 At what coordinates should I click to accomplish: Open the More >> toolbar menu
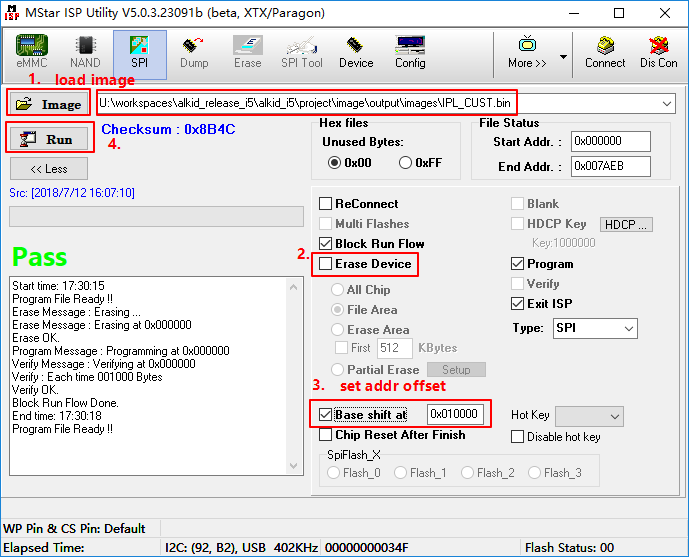point(527,52)
